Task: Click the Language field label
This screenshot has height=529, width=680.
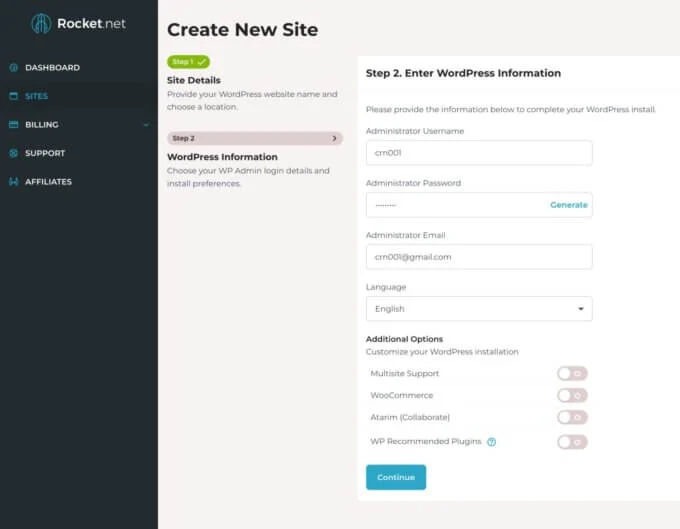Action: (x=386, y=287)
